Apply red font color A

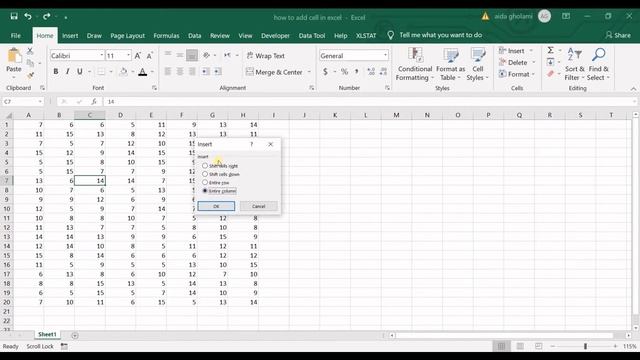point(142,72)
